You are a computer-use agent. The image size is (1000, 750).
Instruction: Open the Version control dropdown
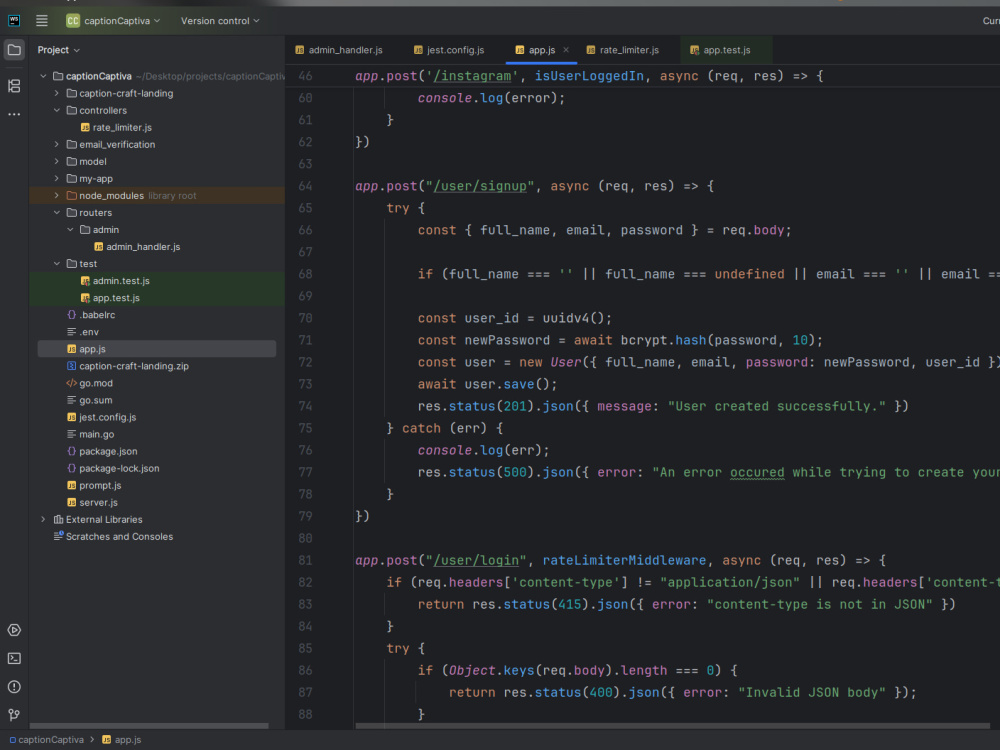tap(220, 21)
